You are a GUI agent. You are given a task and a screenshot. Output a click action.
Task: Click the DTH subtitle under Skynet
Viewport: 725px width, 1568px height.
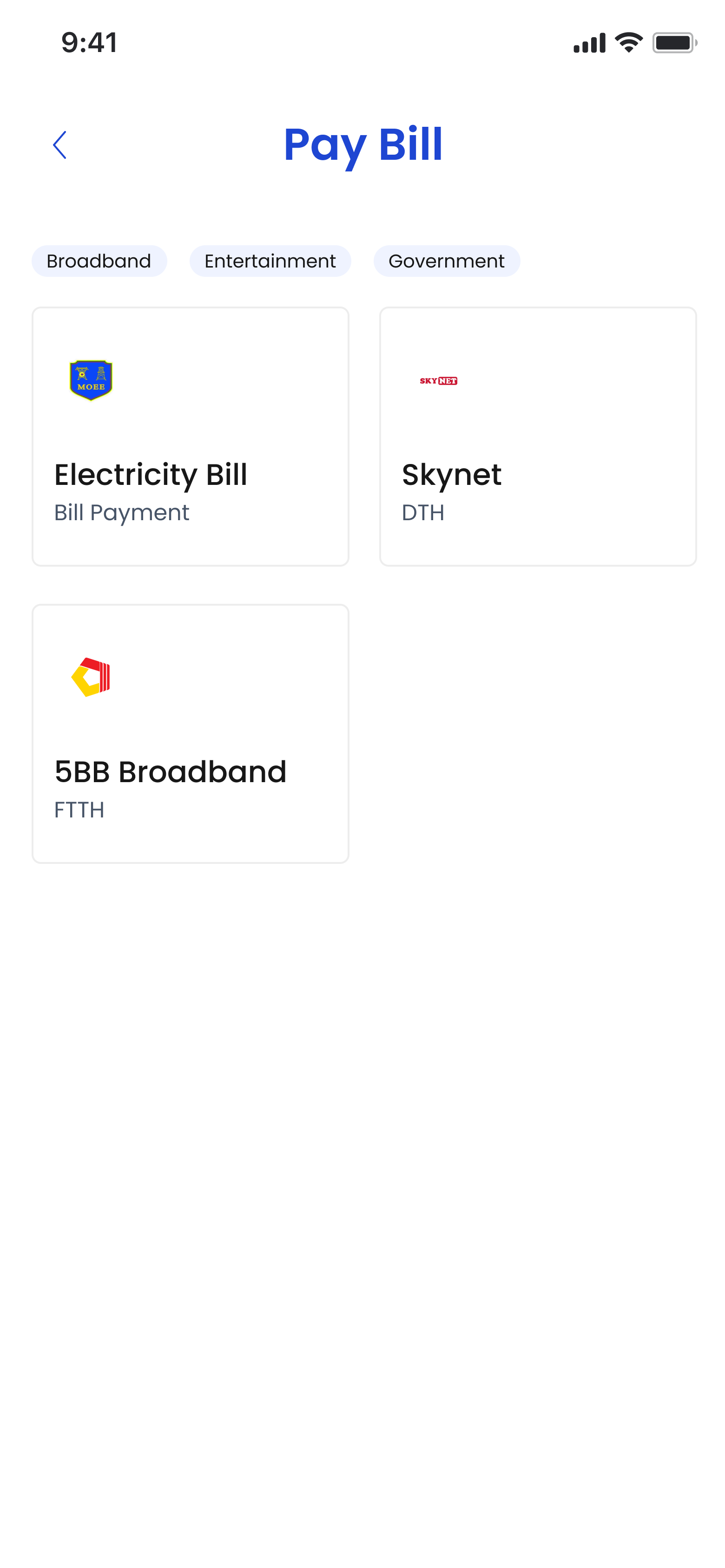(423, 513)
